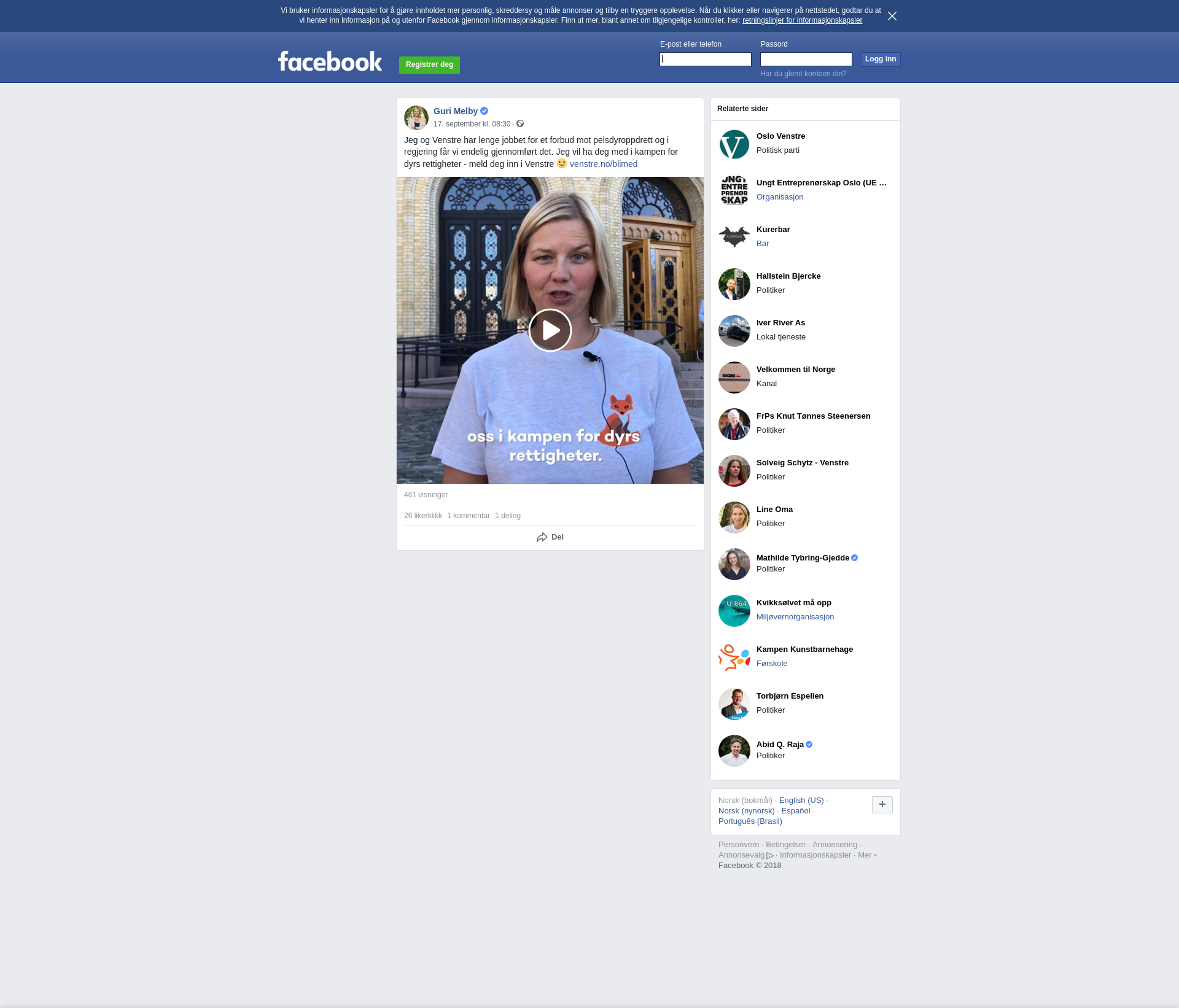Click the Registrer deg button
The image size is (1179, 1008).
click(429, 64)
